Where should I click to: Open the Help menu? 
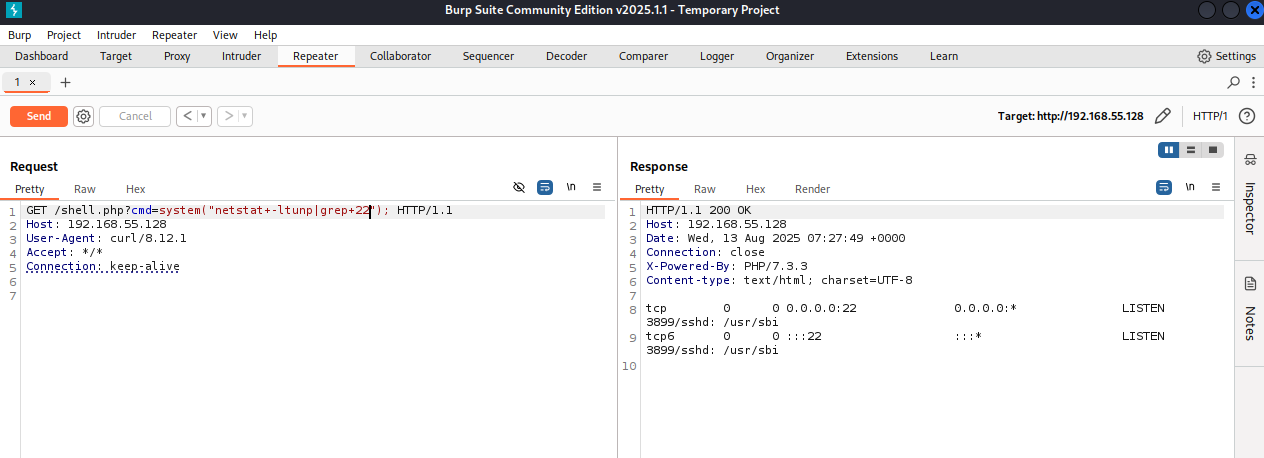tap(265, 35)
